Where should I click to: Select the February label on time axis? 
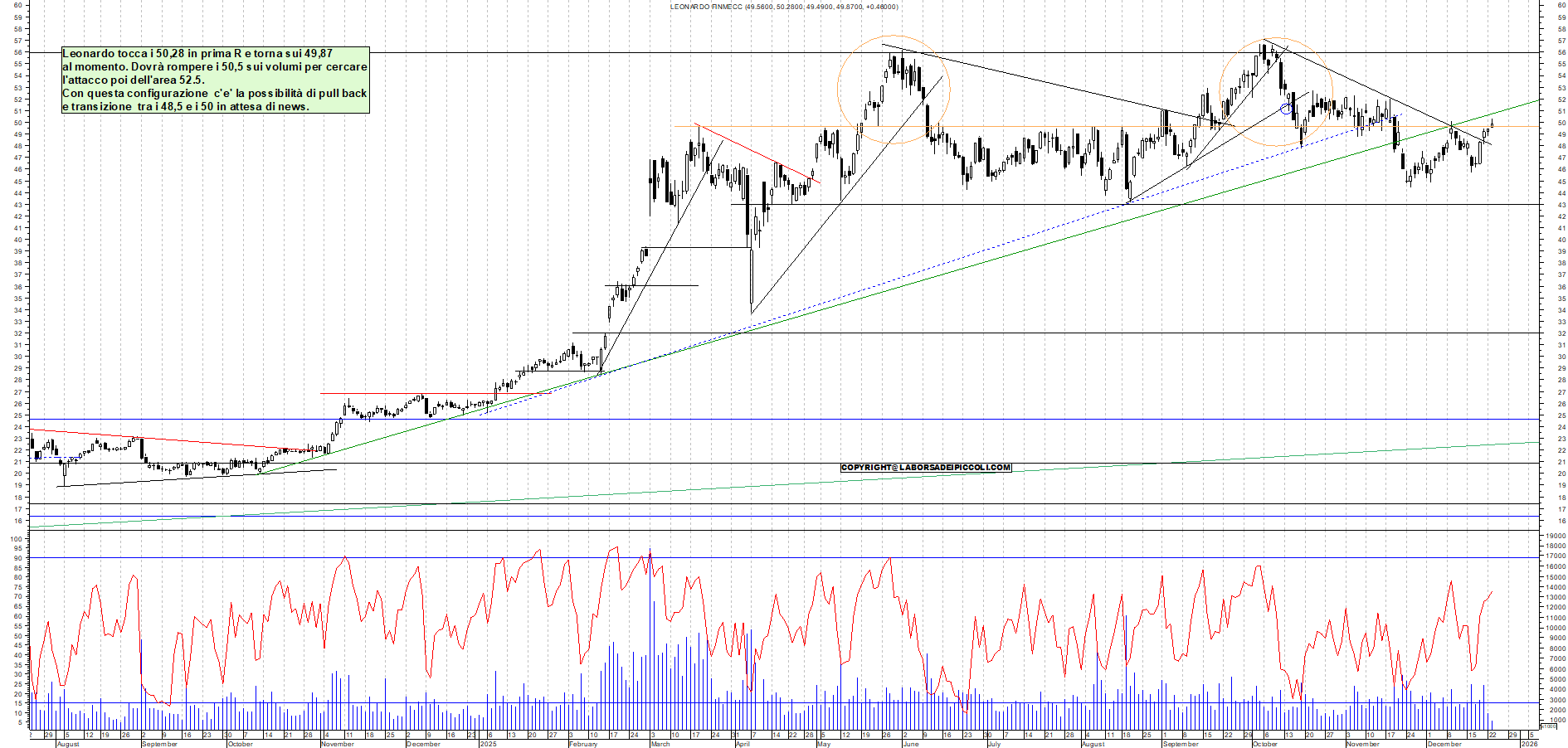[583, 744]
